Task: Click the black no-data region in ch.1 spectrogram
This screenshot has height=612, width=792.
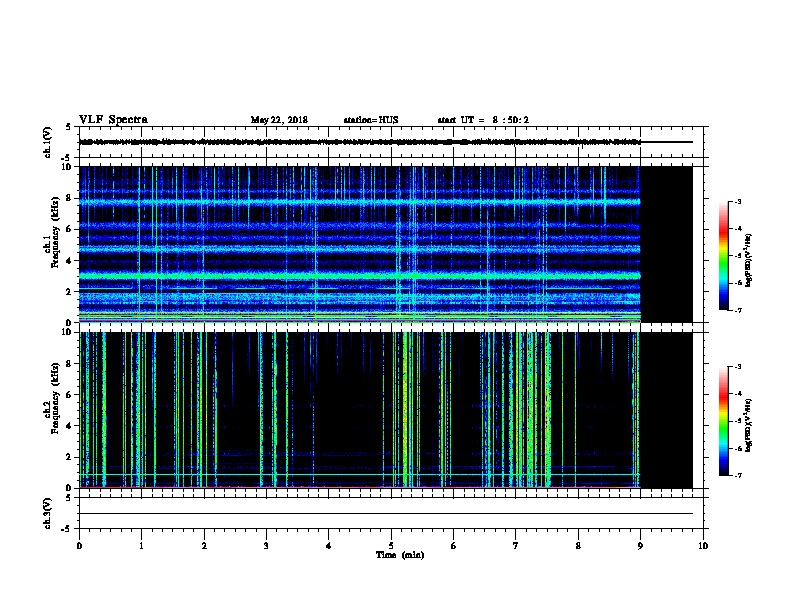Action: [667, 244]
